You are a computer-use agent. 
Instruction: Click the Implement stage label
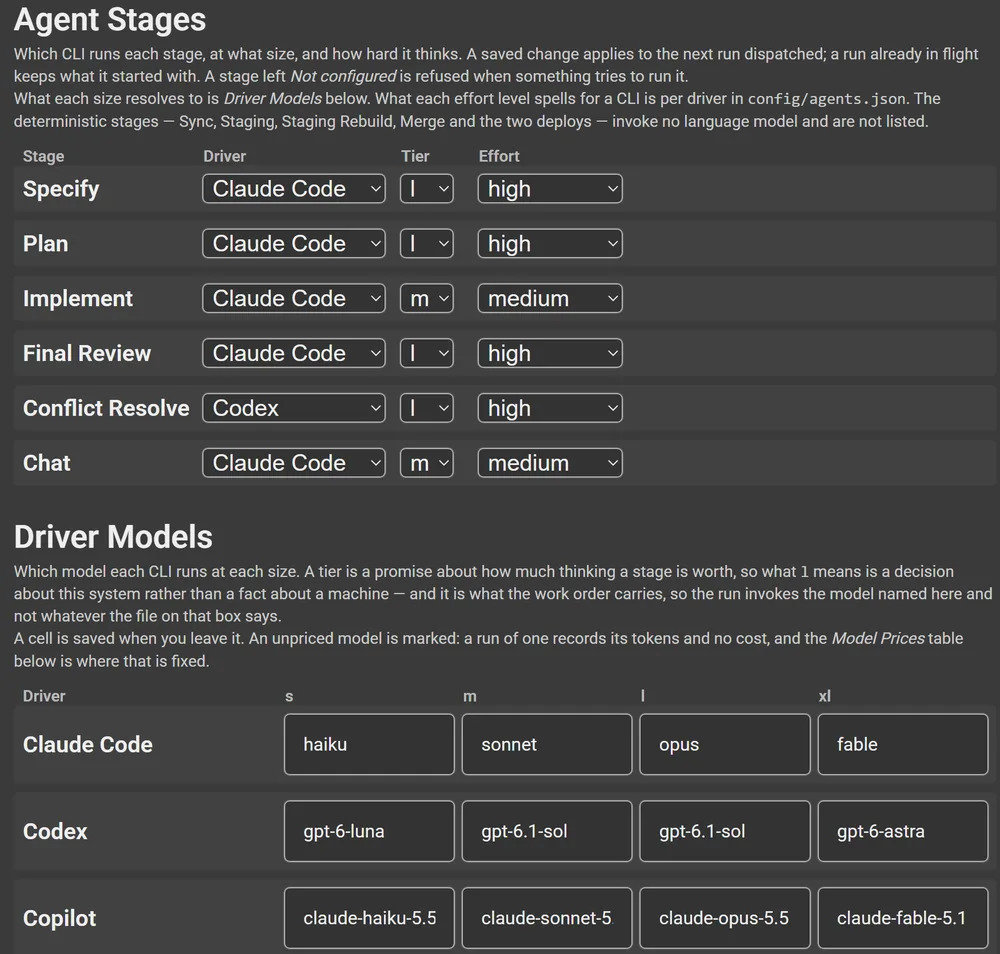[x=78, y=298]
